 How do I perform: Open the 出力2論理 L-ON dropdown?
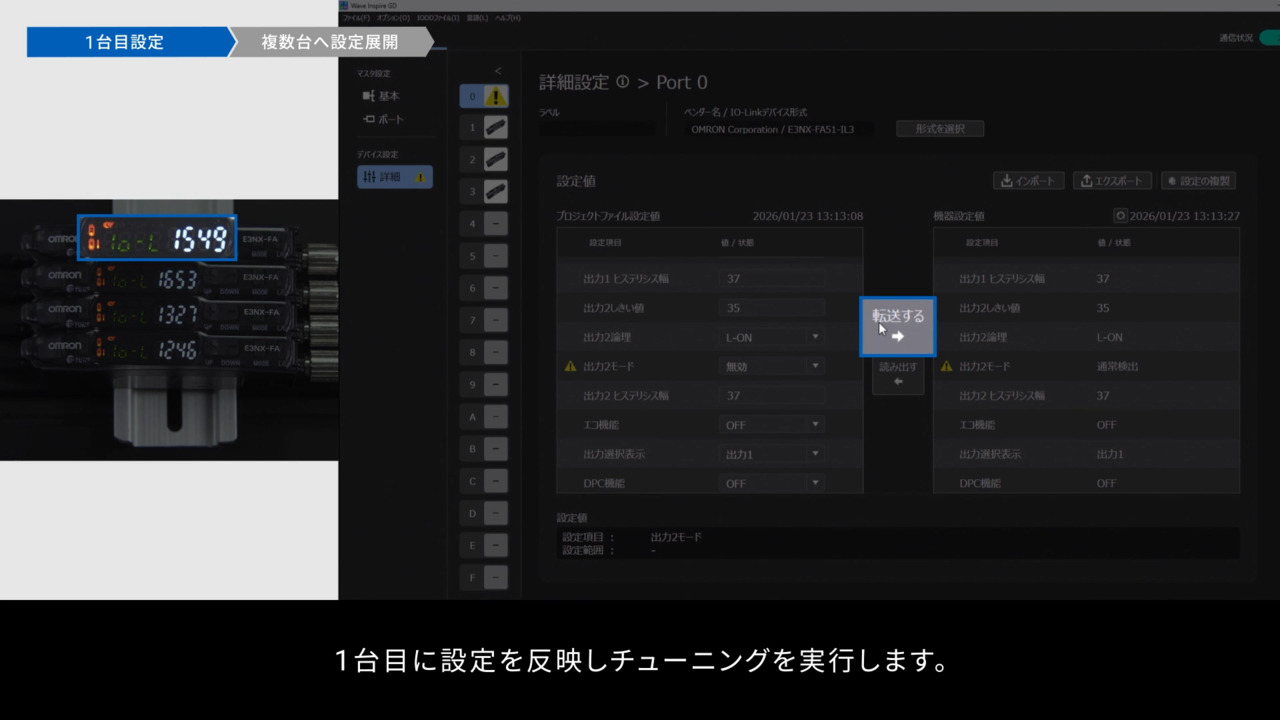point(772,337)
